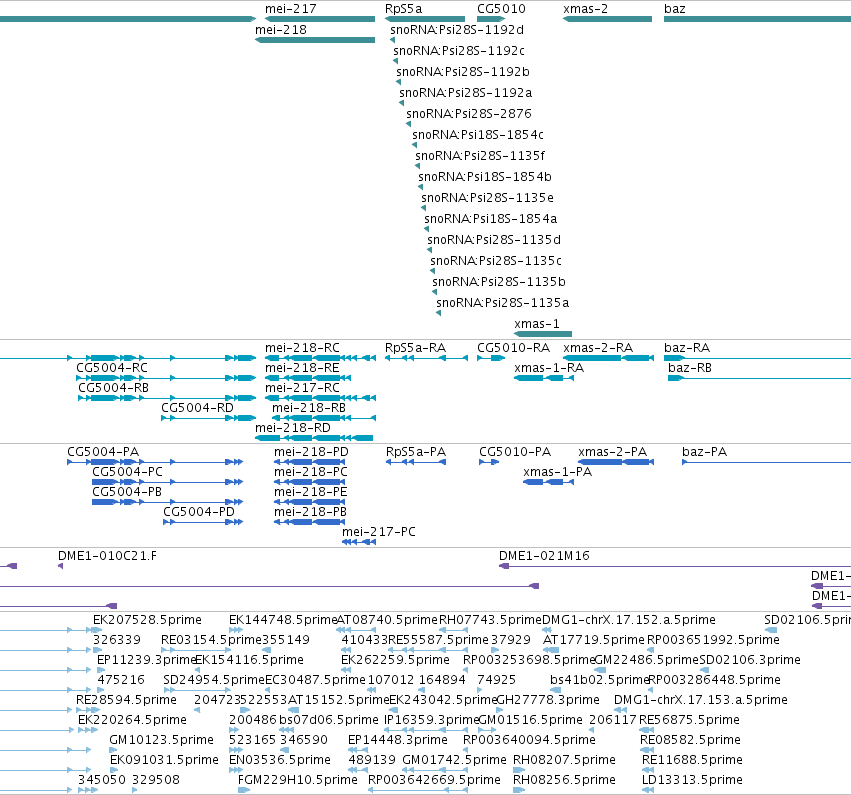Click snoRNA:Psi28S-1192d label

tap(457, 30)
